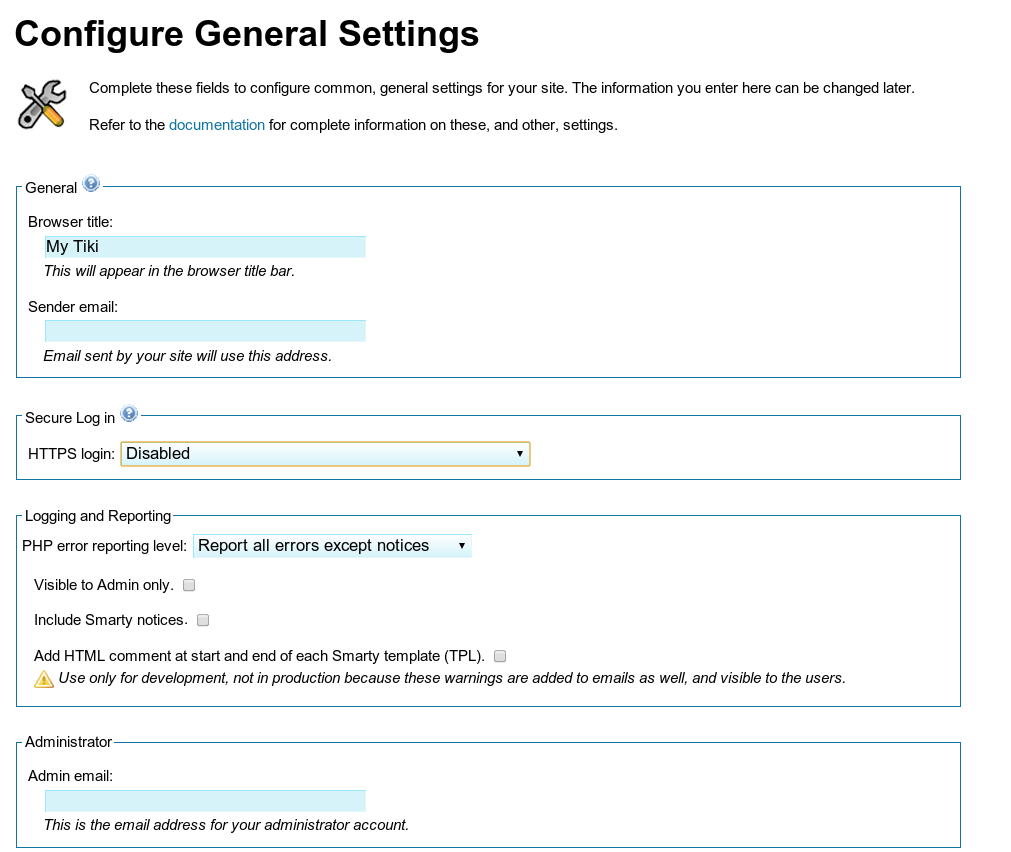Expand the HTTPS login dropdown
The width and height of the screenshot is (1011, 852).
[325, 454]
